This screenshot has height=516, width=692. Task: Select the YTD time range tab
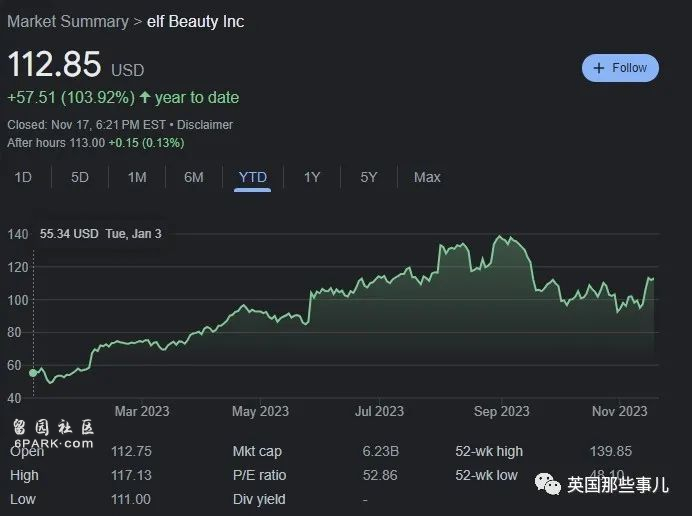click(x=252, y=177)
